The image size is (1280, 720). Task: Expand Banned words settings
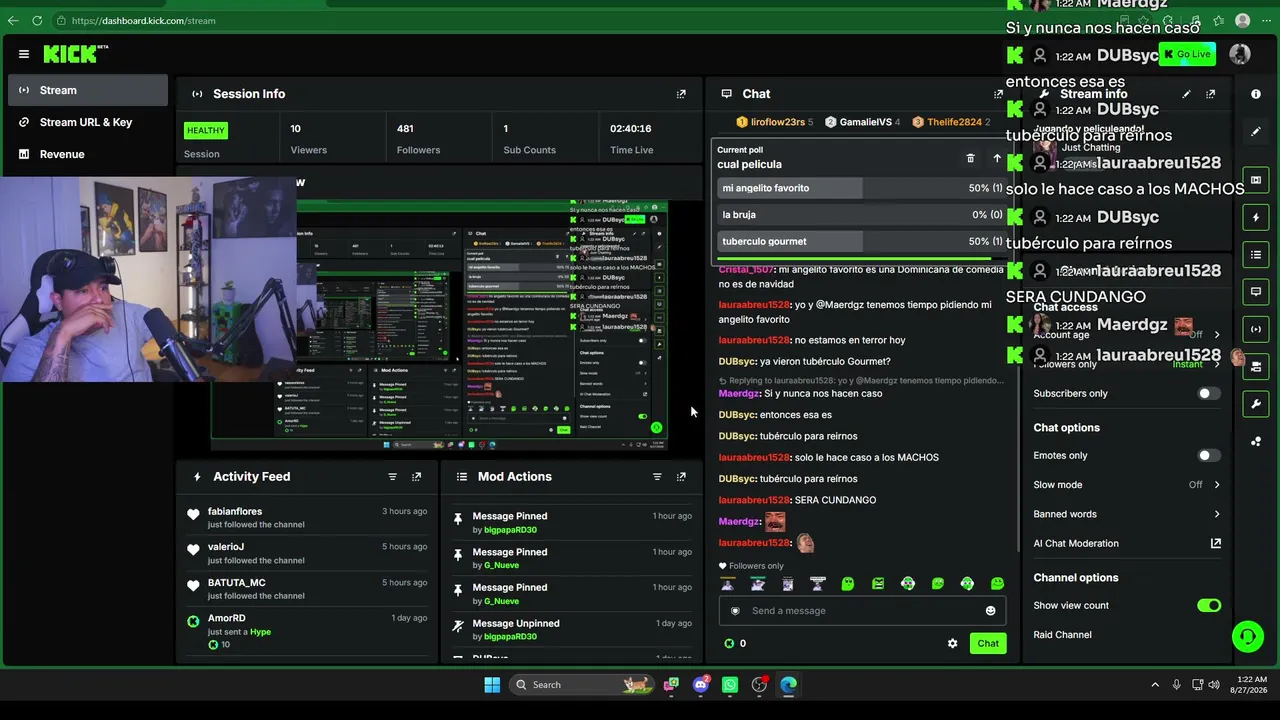coord(1217,514)
